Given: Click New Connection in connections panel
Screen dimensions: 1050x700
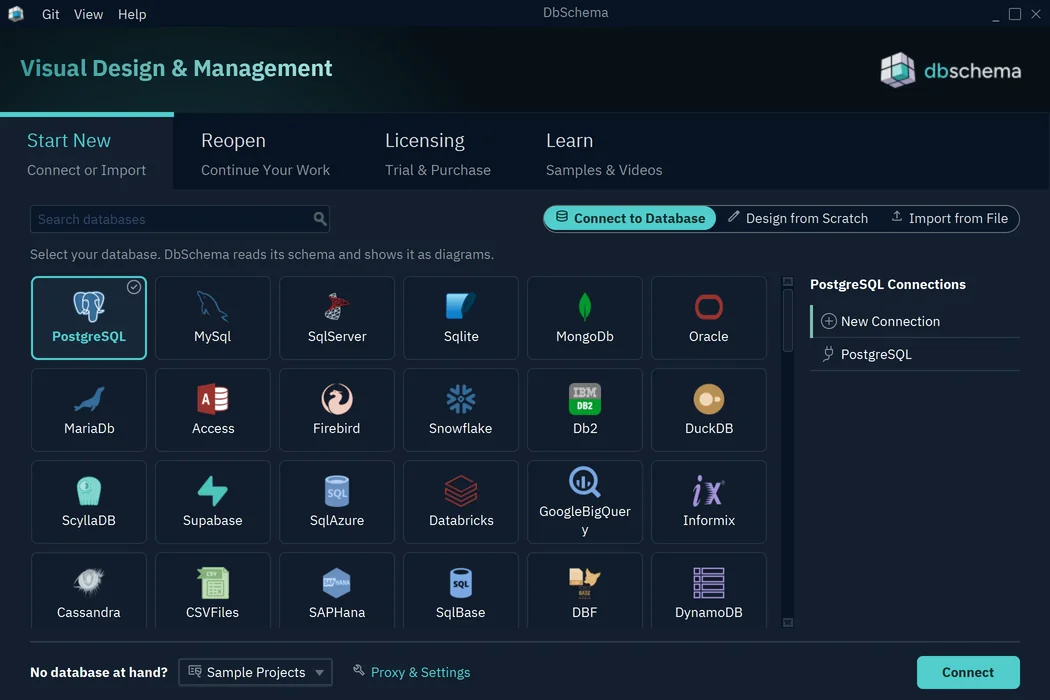Looking at the screenshot, I should coord(915,322).
